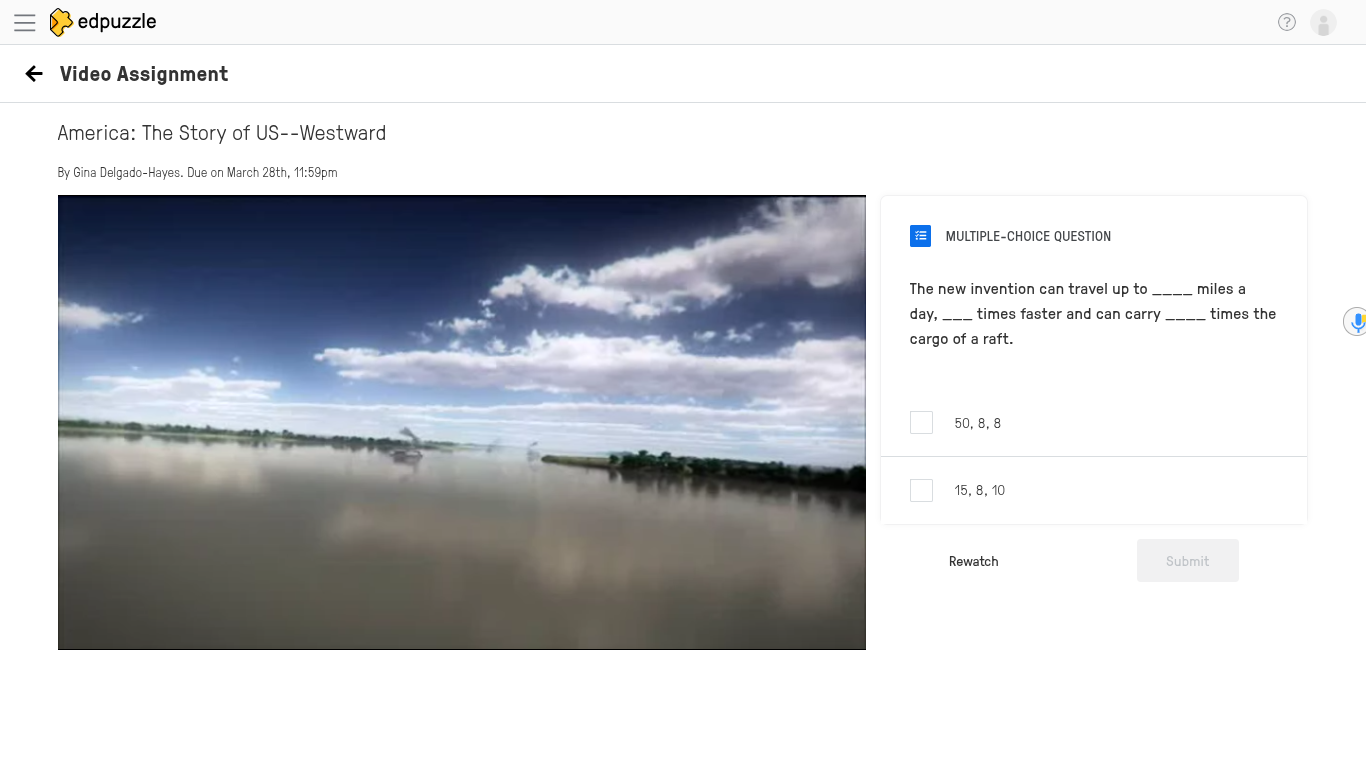
Task: Click the Rewatch button
Action: coord(974,561)
